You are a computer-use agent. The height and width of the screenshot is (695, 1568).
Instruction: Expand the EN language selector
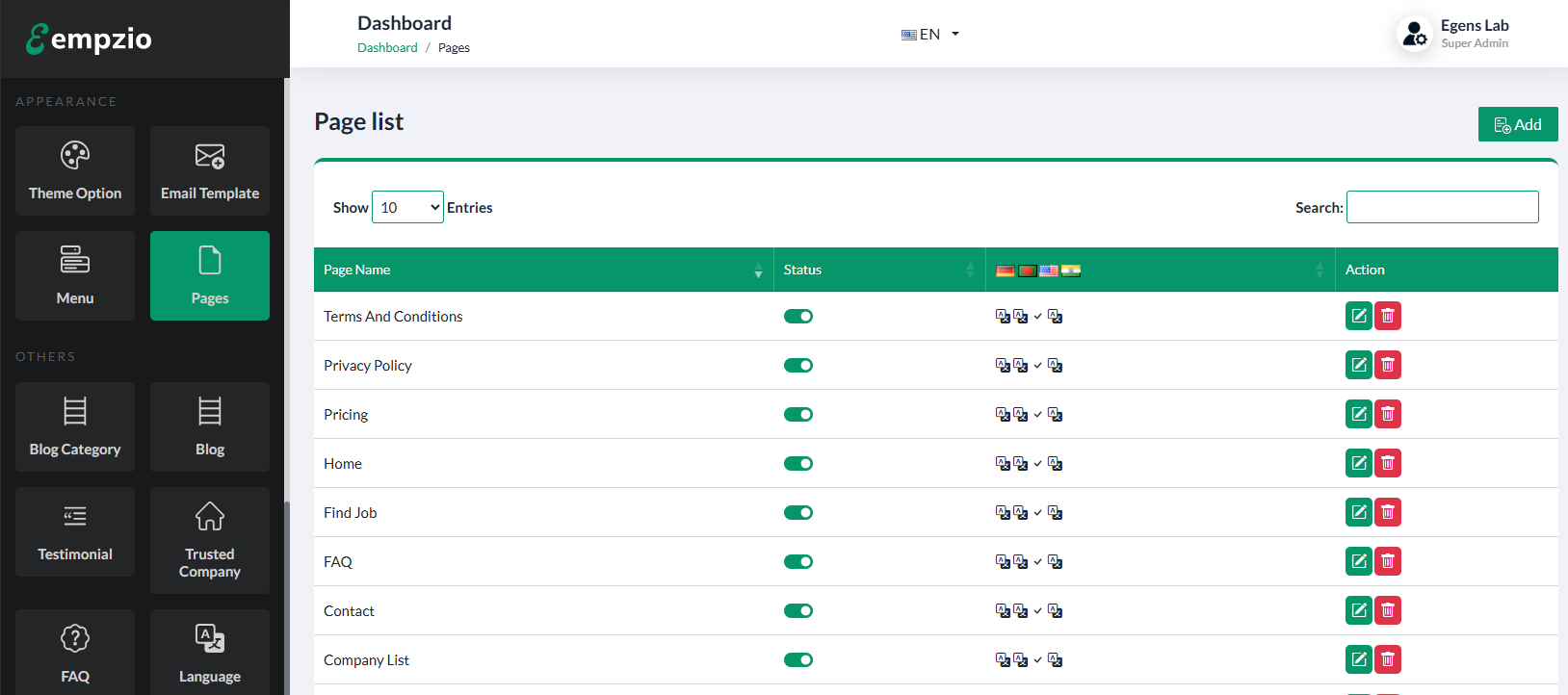pos(930,35)
